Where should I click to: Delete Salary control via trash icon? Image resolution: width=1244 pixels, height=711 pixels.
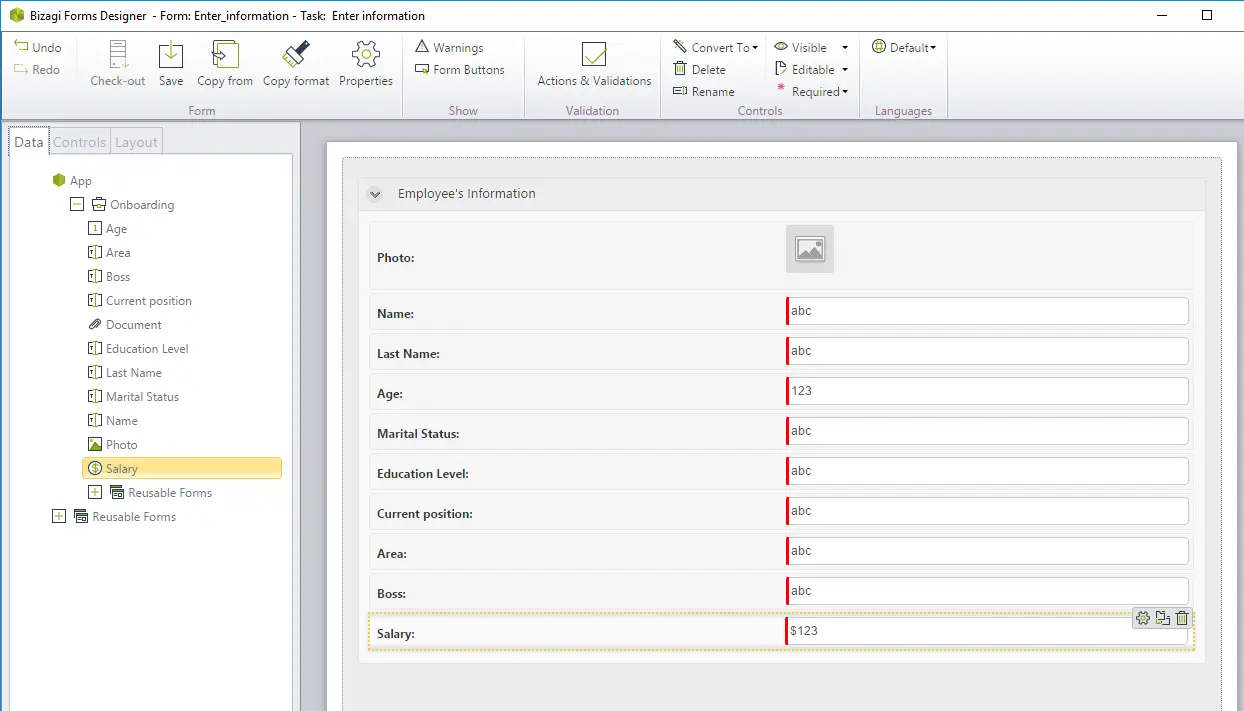[1182, 618]
